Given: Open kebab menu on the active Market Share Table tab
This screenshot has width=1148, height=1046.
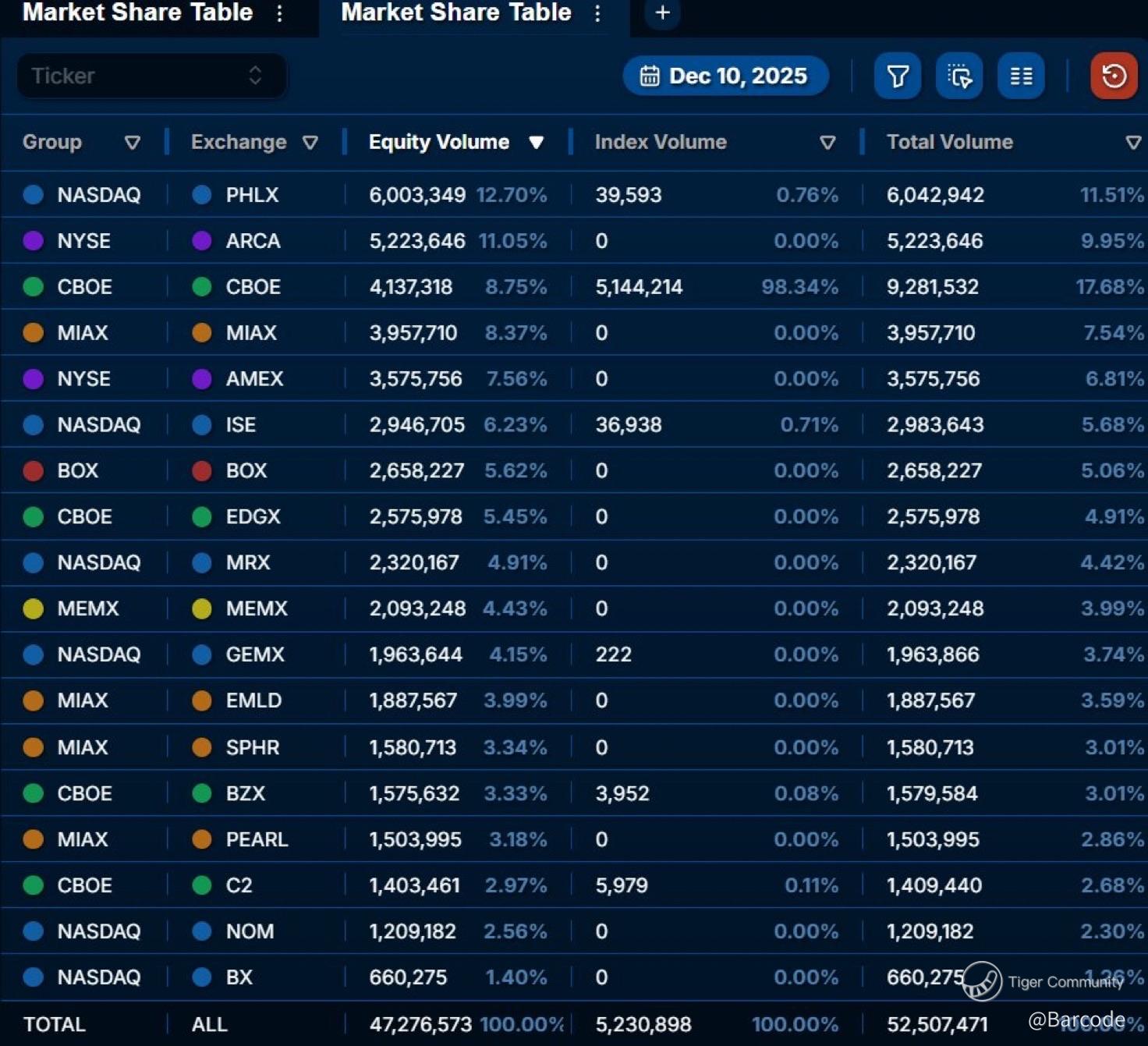Looking at the screenshot, I should point(597,13).
